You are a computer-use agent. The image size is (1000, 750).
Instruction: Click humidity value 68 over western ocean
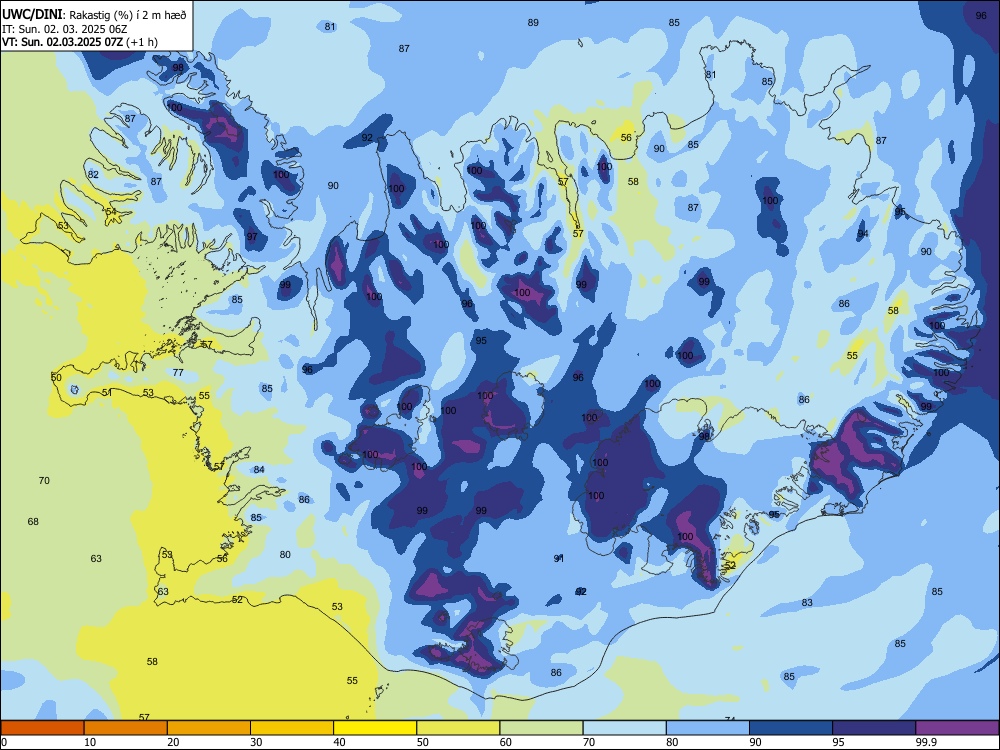[33, 522]
